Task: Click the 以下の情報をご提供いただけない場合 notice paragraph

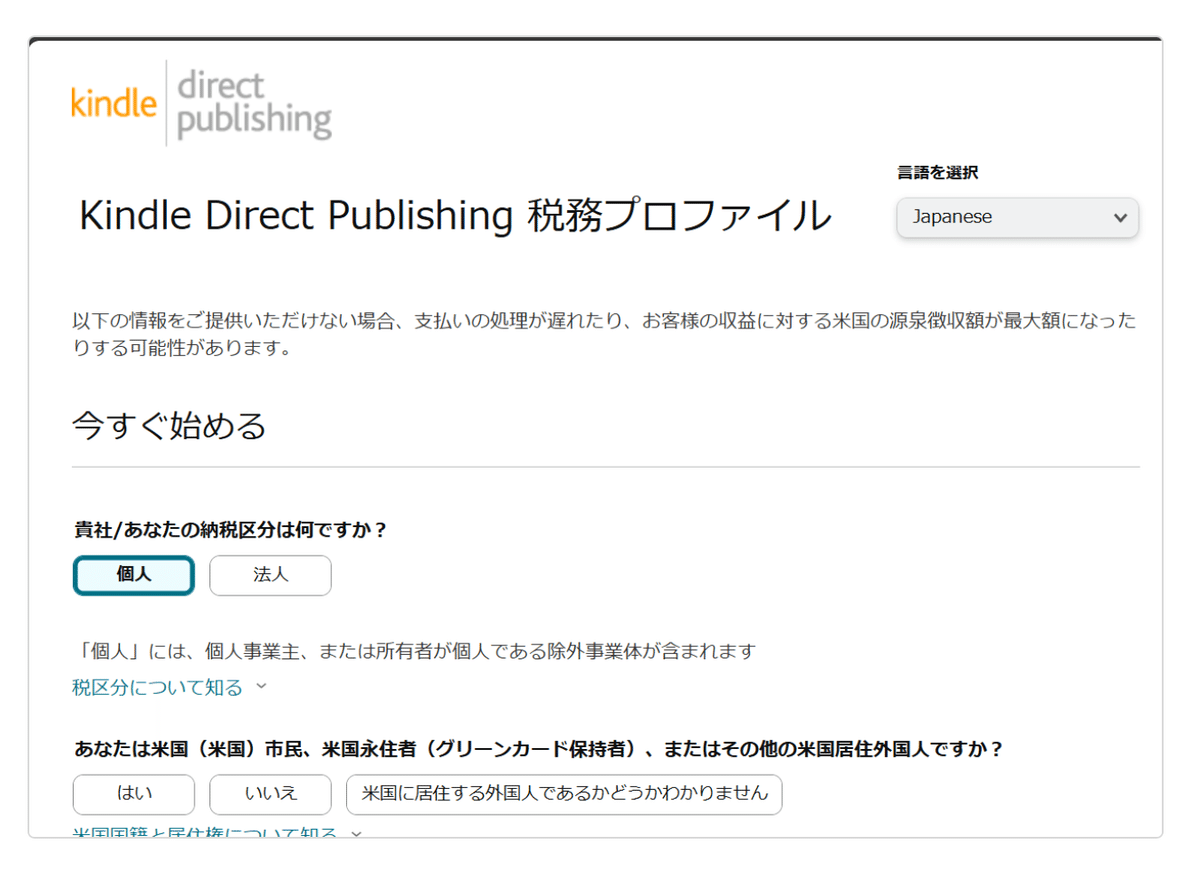Action: 604,335
